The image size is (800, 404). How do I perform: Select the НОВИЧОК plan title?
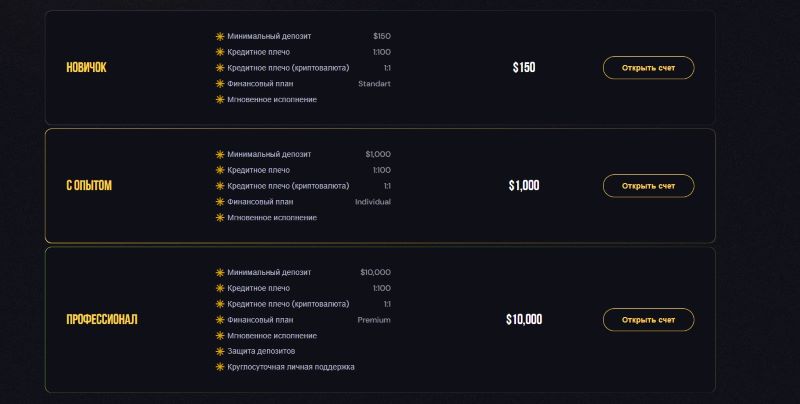pyautogui.click(x=86, y=68)
